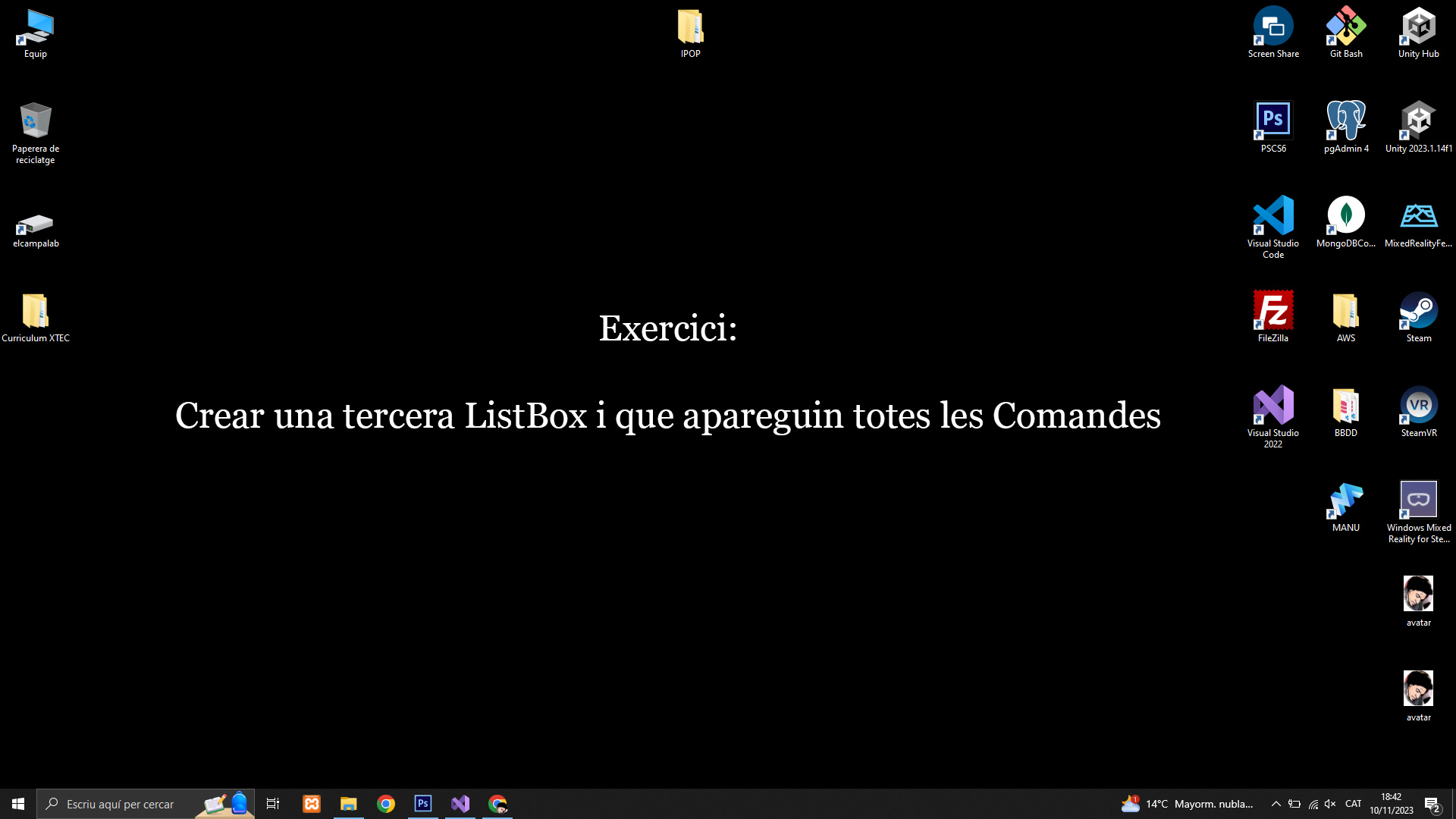Select the PSCS6 Photoshop shortcut
Image resolution: width=1456 pixels, height=819 pixels.
tap(1273, 121)
